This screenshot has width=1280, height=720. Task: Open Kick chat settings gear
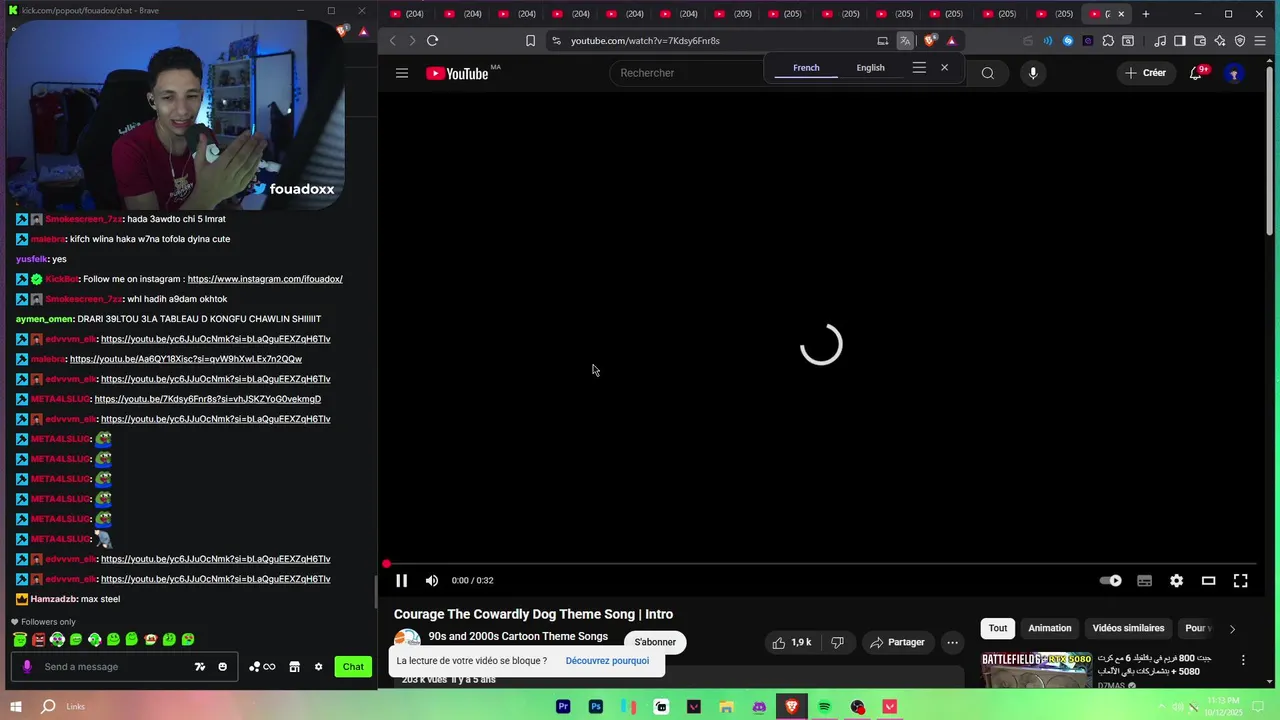pyautogui.click(x=319, y=667)
